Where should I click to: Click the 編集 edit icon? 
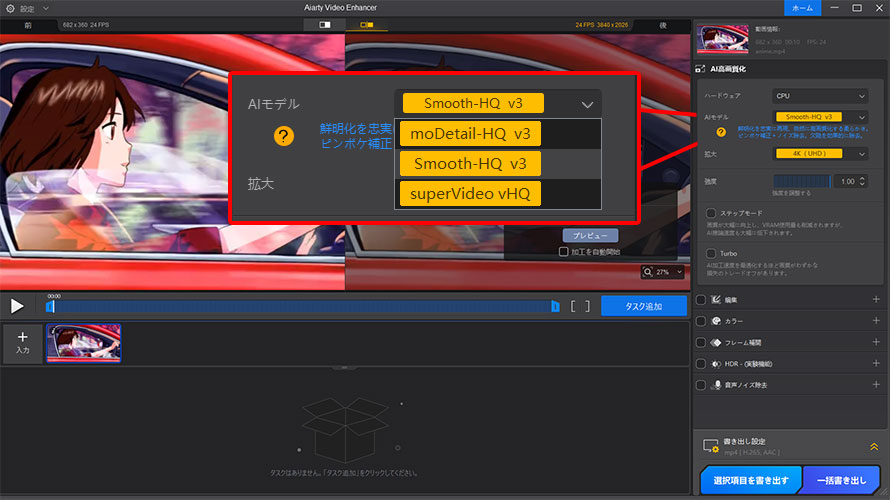[x=716, y=300]
